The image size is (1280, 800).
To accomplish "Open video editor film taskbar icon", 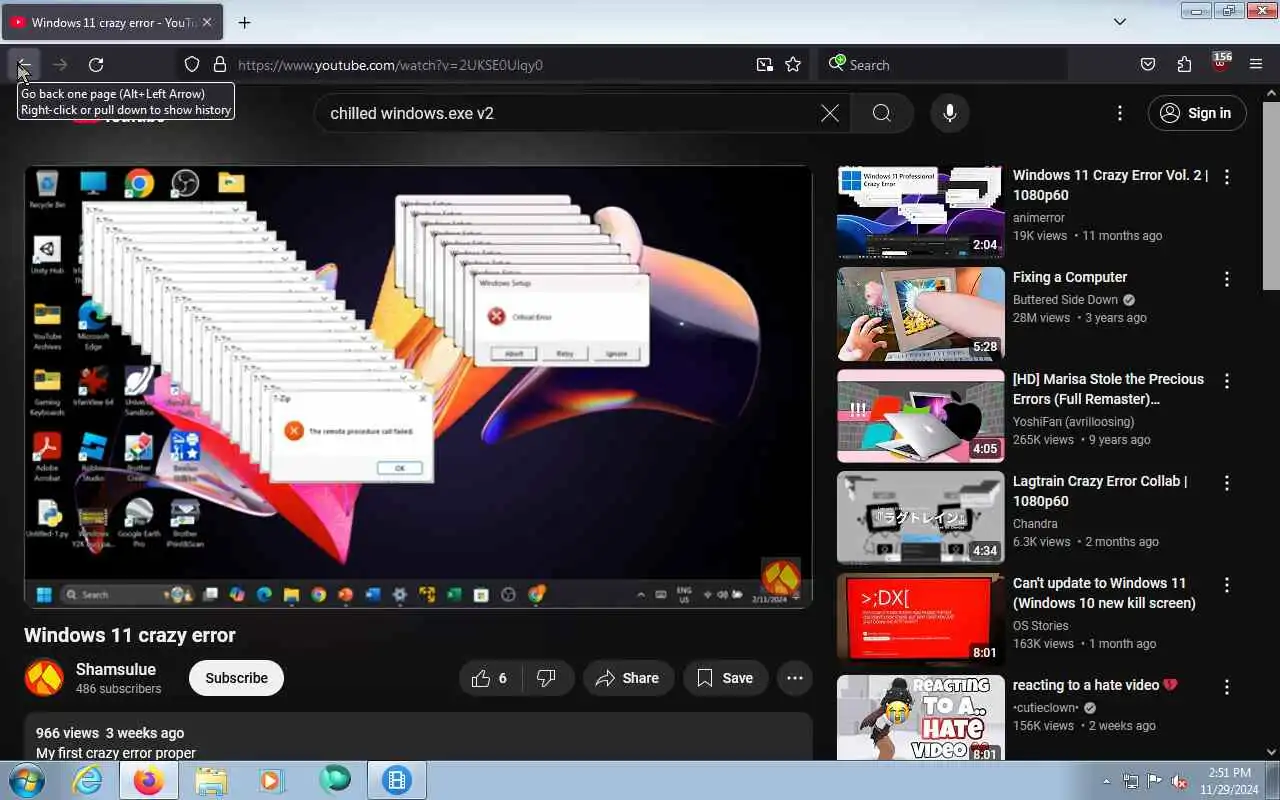I will (397, 780).
